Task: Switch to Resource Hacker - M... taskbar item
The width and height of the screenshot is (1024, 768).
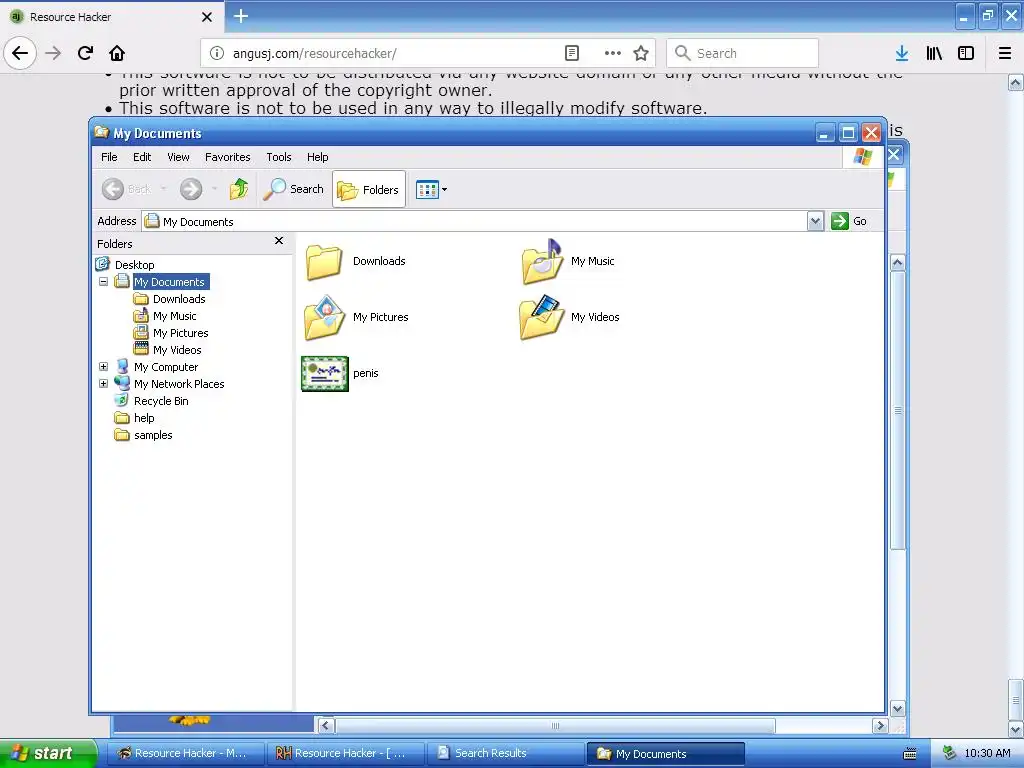Action: point(185,753)
